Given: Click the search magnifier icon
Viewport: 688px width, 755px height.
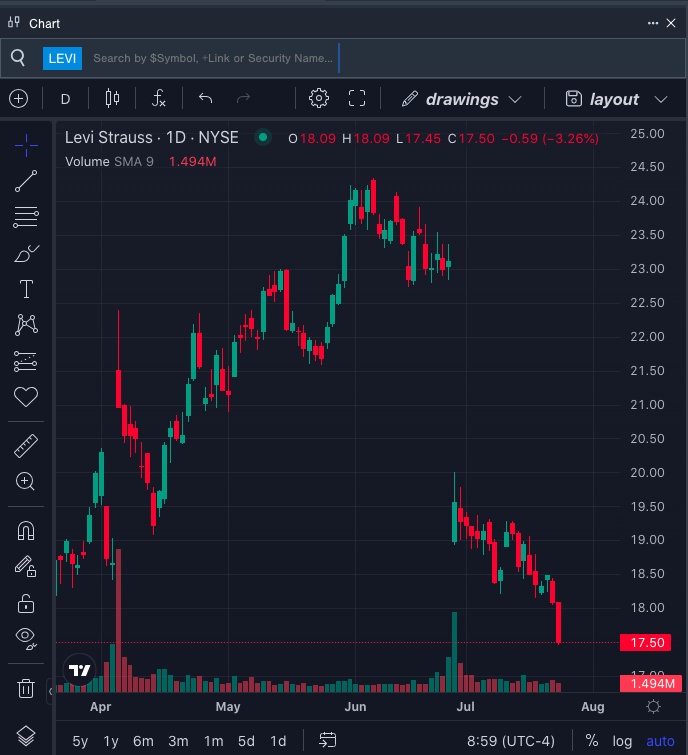Looking at the screenshot, I should tap(18, 58).
